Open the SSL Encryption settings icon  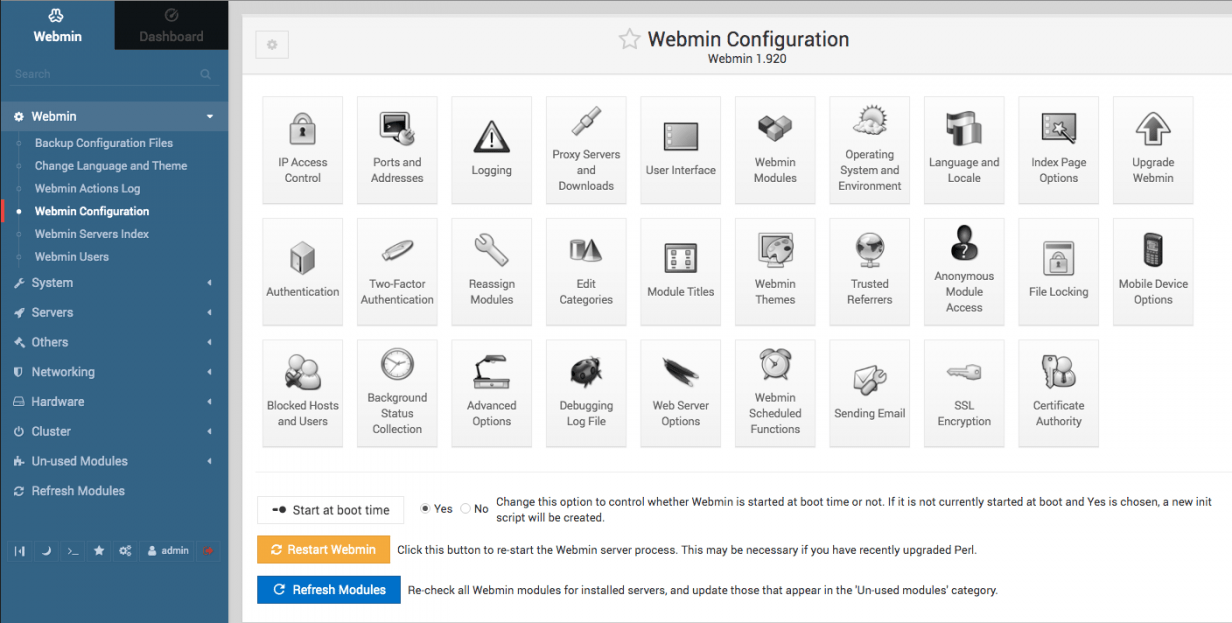964,393
